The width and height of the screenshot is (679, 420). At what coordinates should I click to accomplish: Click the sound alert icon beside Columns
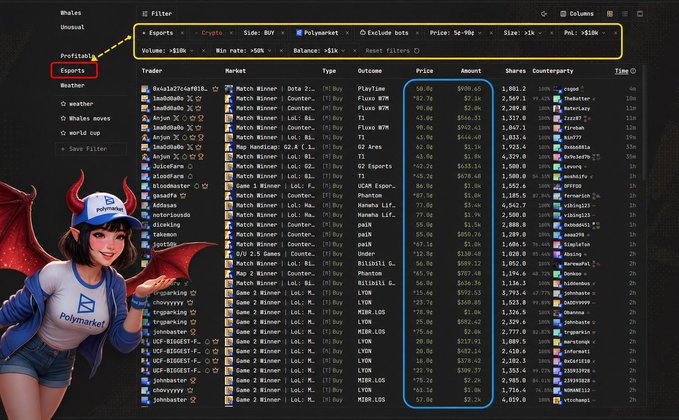tap(544, 14)
